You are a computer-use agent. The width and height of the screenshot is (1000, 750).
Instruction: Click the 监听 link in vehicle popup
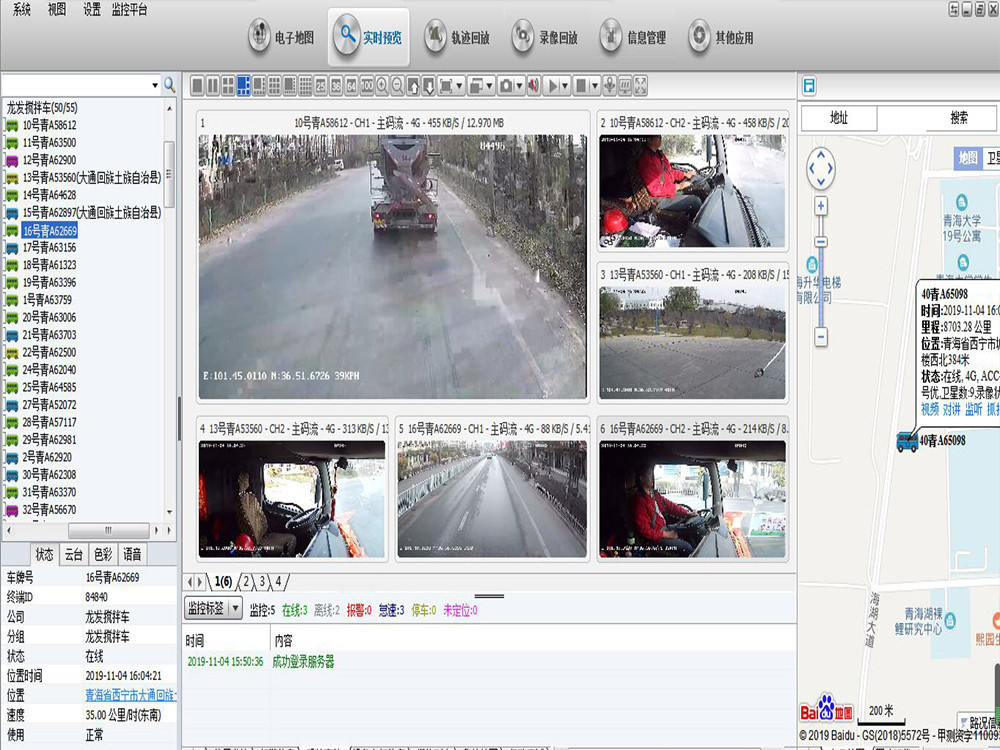[x=974, y=408]
